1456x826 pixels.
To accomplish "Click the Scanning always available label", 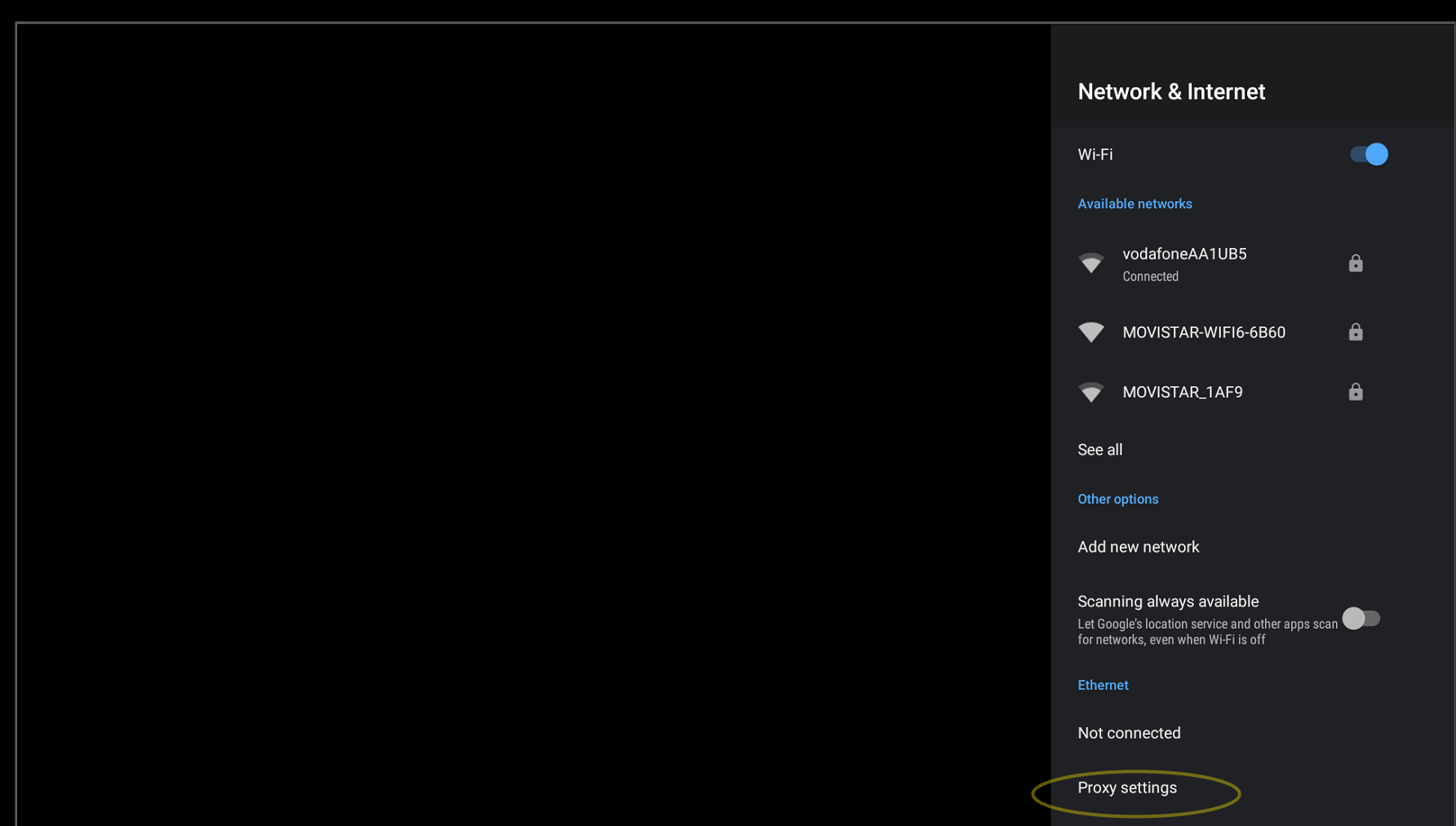I will tap(1168, 602).
